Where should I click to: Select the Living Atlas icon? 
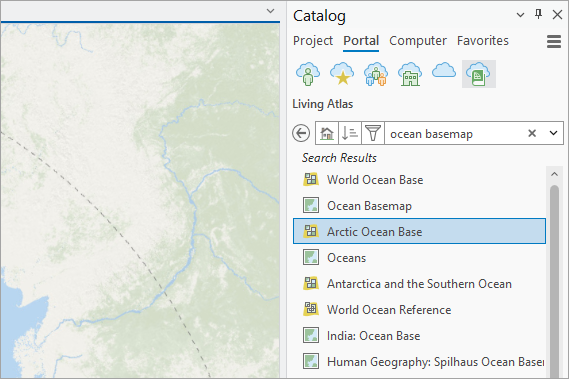[479, 74]
